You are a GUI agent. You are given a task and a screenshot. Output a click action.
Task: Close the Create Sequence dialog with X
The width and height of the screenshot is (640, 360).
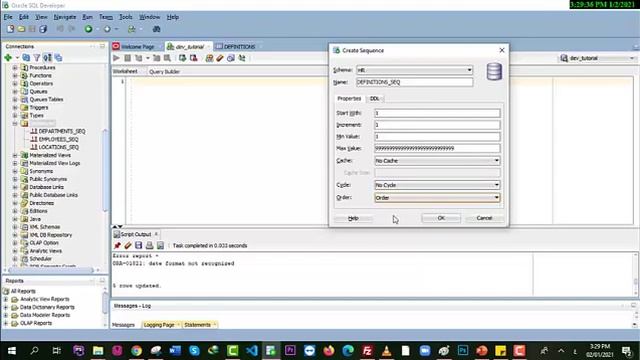502,50
